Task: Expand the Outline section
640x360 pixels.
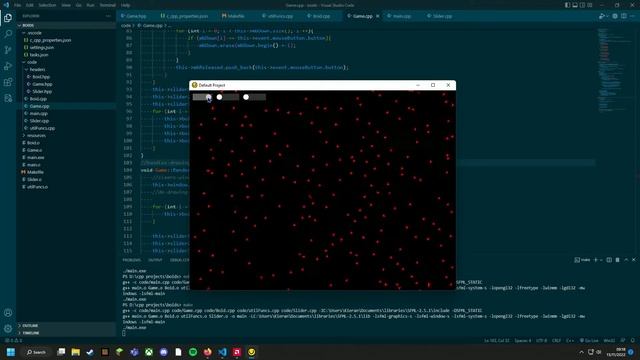Action: click(x=67, y=326)
